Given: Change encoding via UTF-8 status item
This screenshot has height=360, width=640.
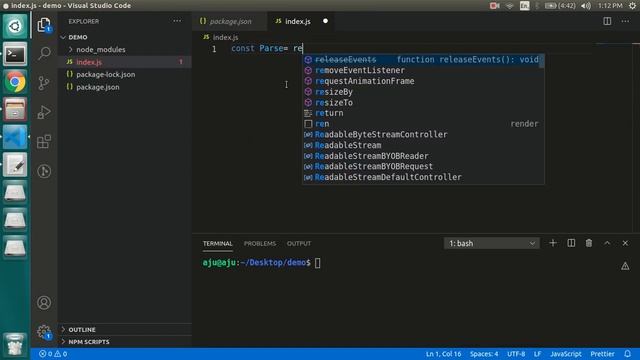Looking at the screenshot, I should pos(516,354).
